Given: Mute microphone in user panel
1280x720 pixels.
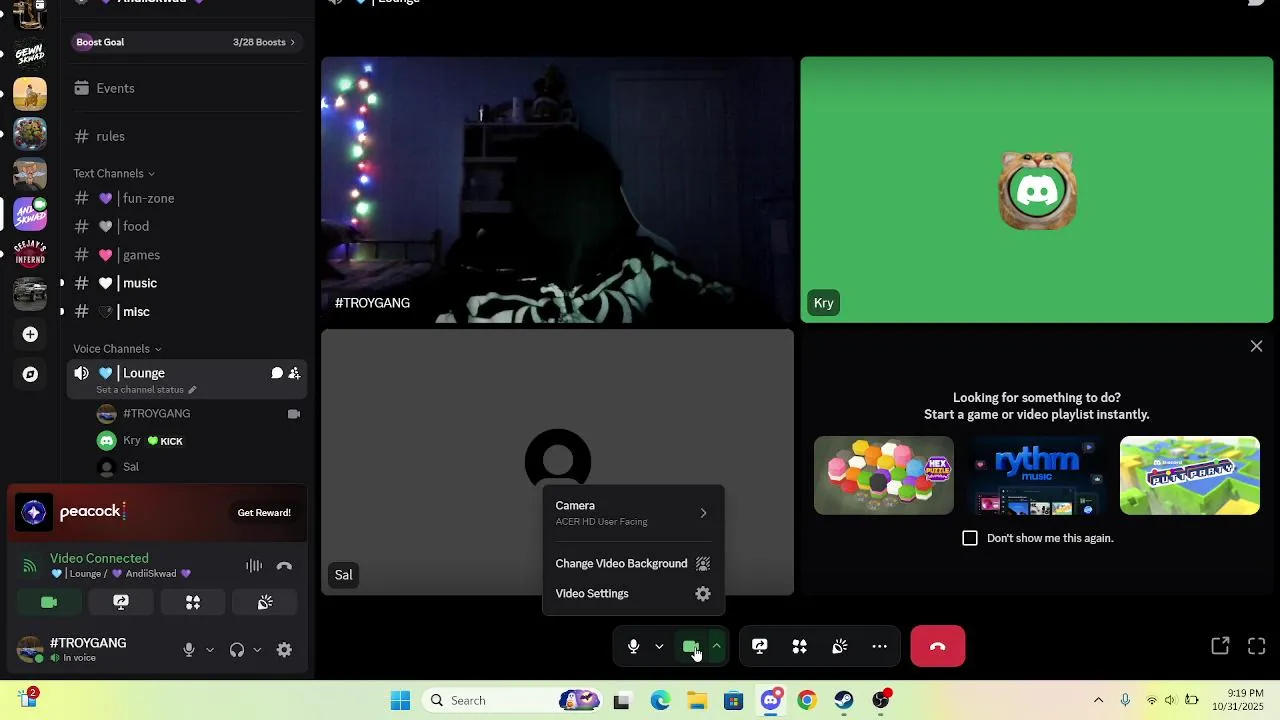Looking at the screenshot, I should pyautogui.click(x=189, y=650).
